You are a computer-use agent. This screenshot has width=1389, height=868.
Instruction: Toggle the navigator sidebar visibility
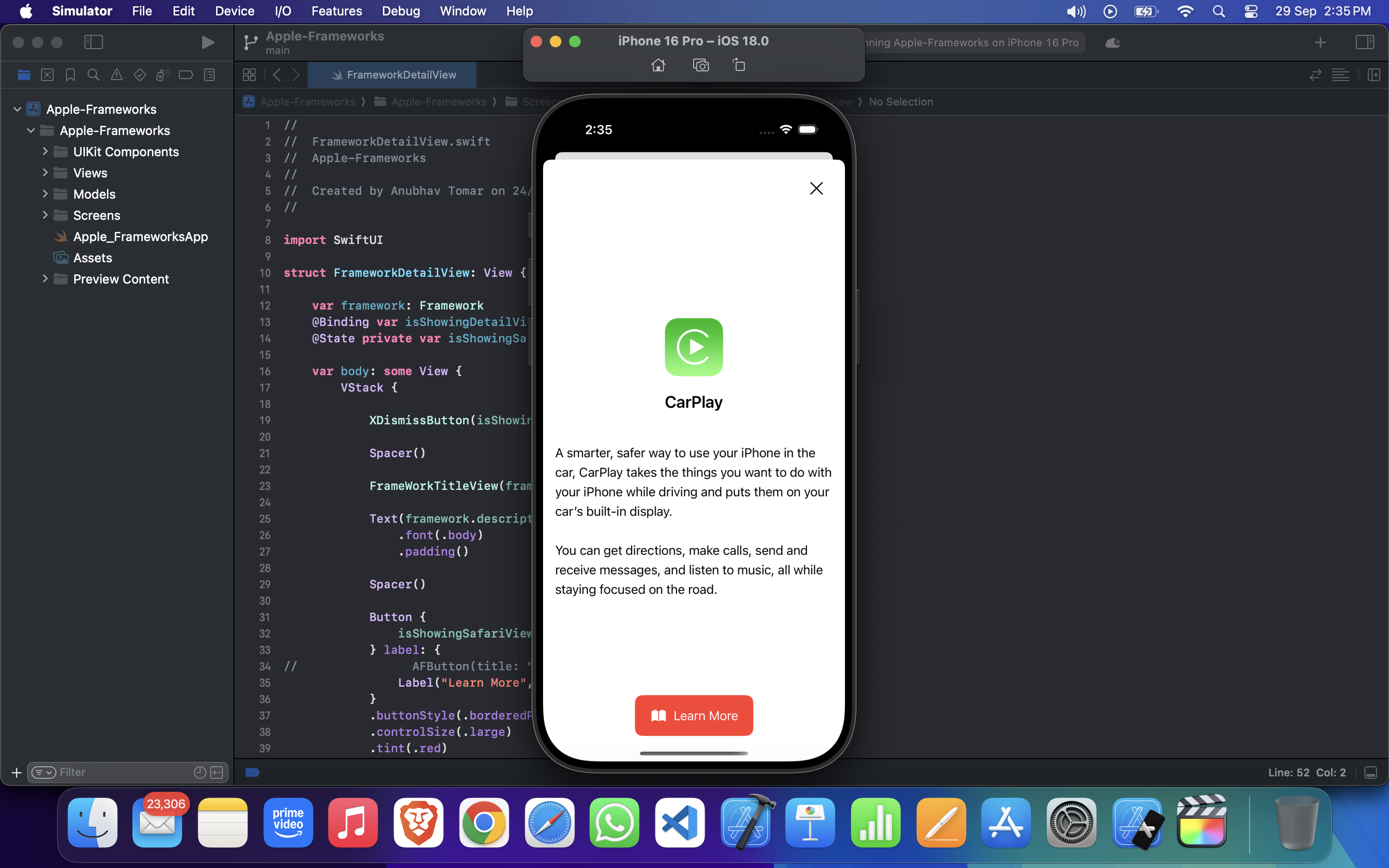[94, 42]
